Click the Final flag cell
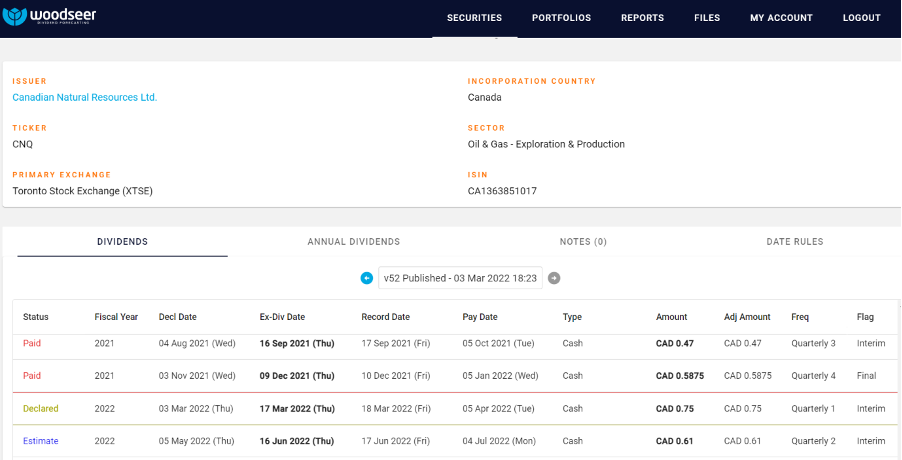Screen dimensions: 902x460 (x=866, y=375)
